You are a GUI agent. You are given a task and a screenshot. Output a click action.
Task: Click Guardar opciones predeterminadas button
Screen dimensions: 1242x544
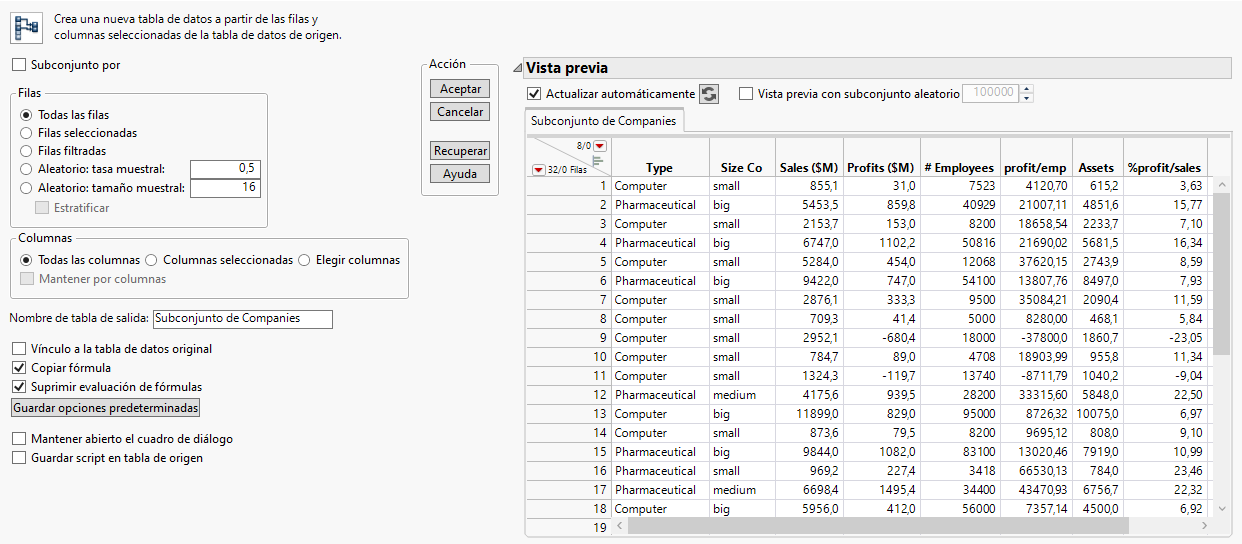(x=106, y=408)
